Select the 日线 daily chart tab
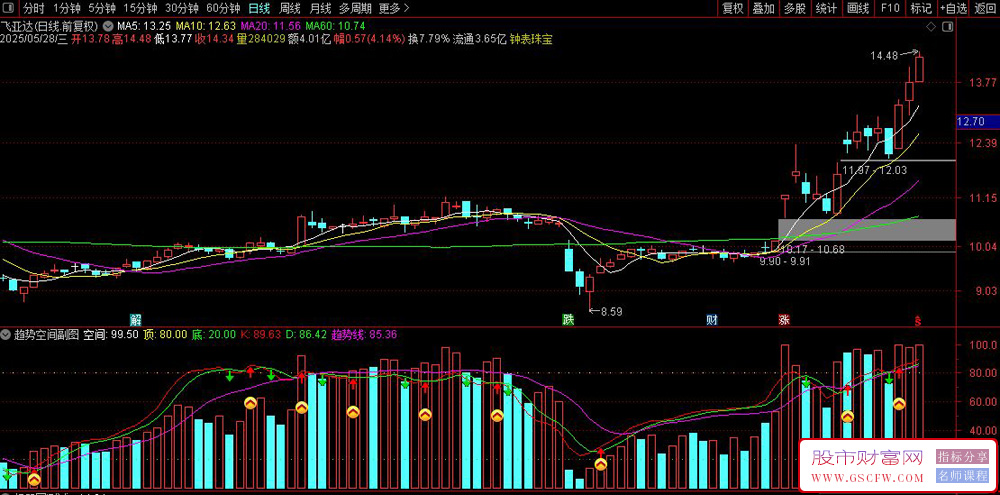This screenshot has height=495, width=1000. [x=259, y=8]
